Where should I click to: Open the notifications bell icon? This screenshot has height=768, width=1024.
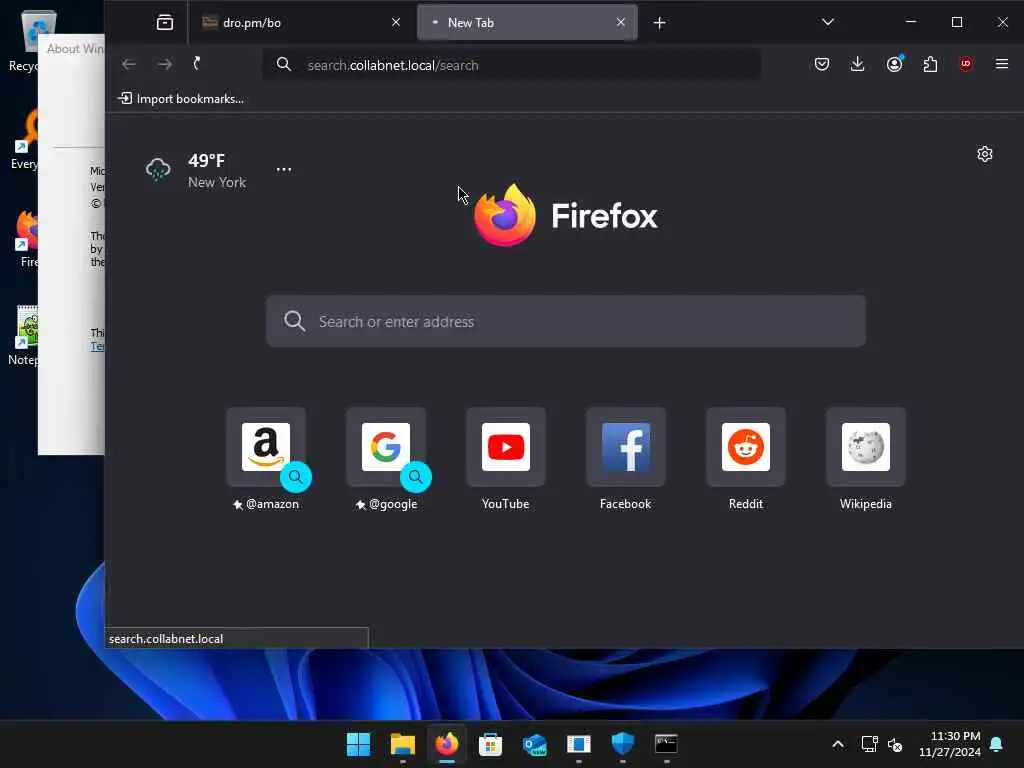tap(997, 744)
